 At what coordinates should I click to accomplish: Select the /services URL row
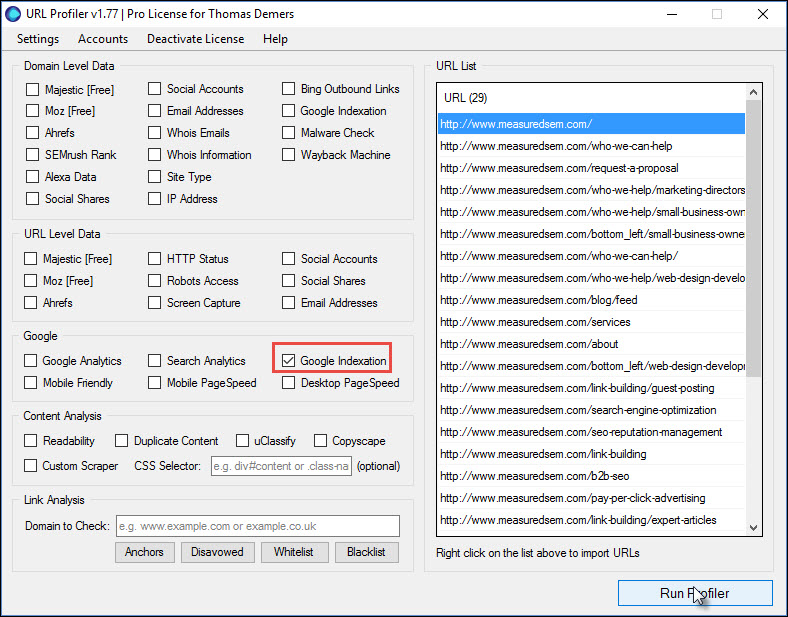point(591,322)
